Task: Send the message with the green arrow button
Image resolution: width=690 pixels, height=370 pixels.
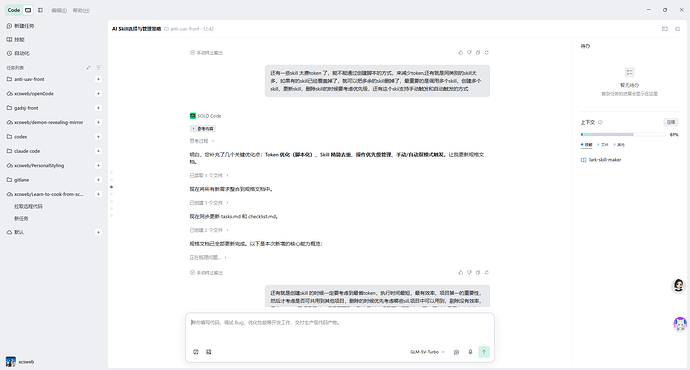Action: click(484, 352)
